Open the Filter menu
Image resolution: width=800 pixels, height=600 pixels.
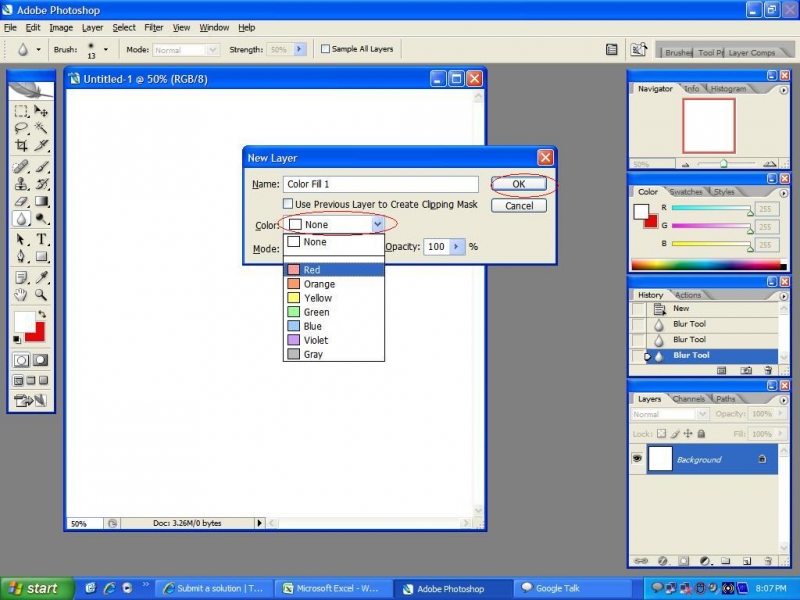154,27
